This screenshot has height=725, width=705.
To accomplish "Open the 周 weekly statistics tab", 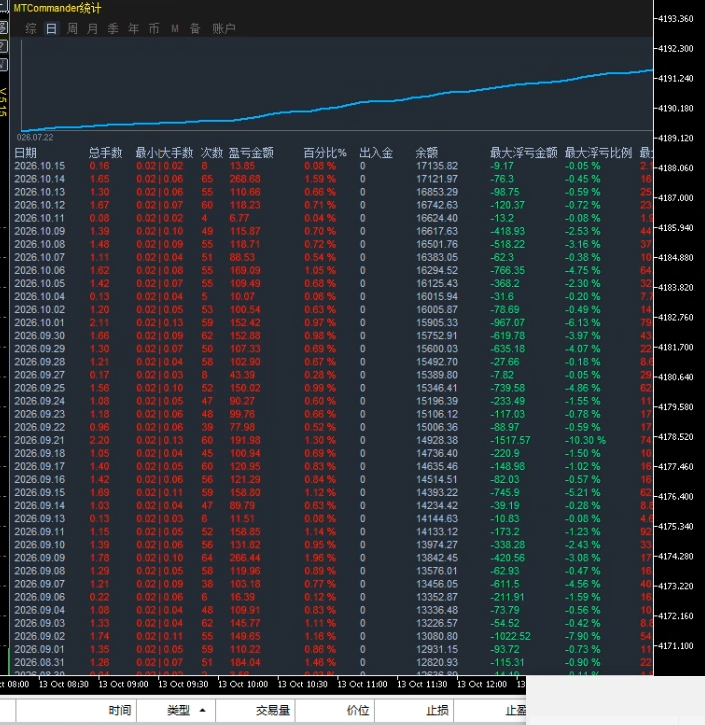I will click(72, 29).
